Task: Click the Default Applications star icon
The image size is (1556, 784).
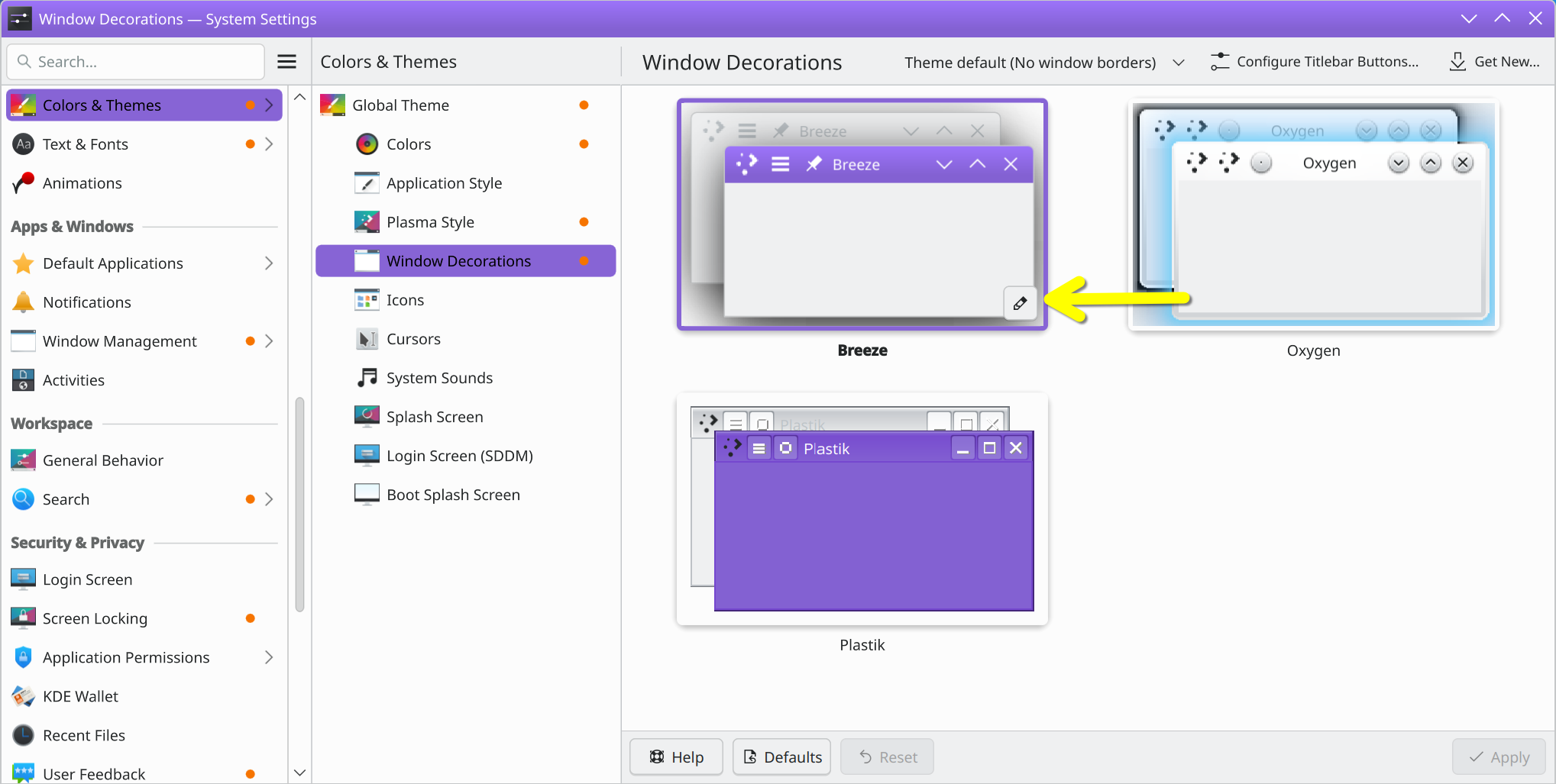Action: 24,263
